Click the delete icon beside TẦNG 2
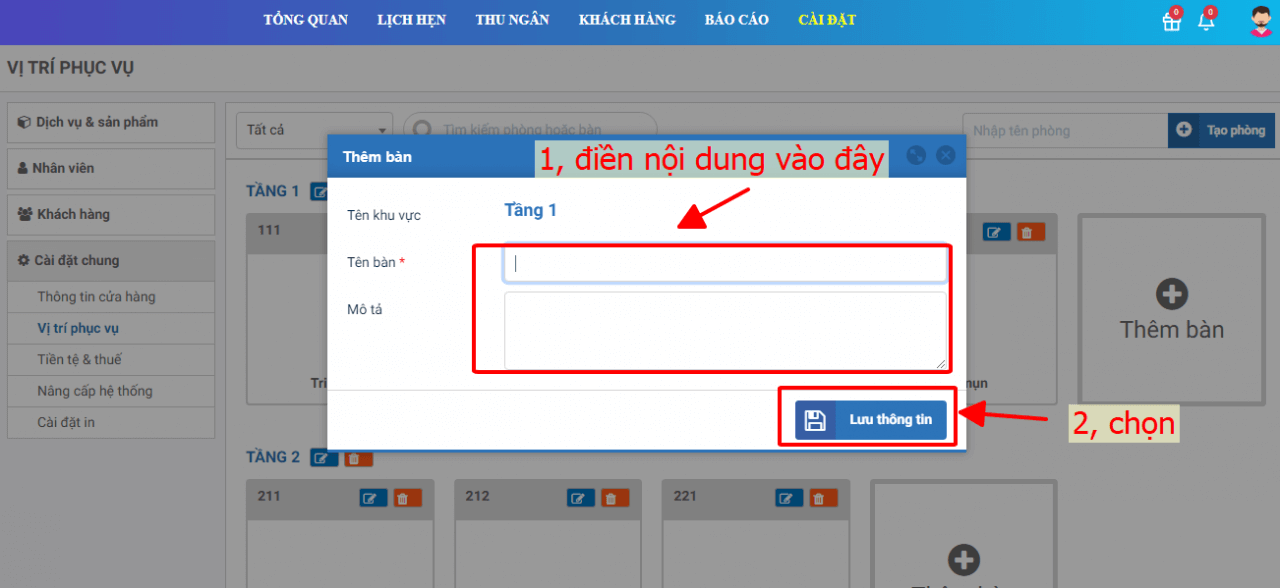Screen dimensions: 1280x588 358,458
